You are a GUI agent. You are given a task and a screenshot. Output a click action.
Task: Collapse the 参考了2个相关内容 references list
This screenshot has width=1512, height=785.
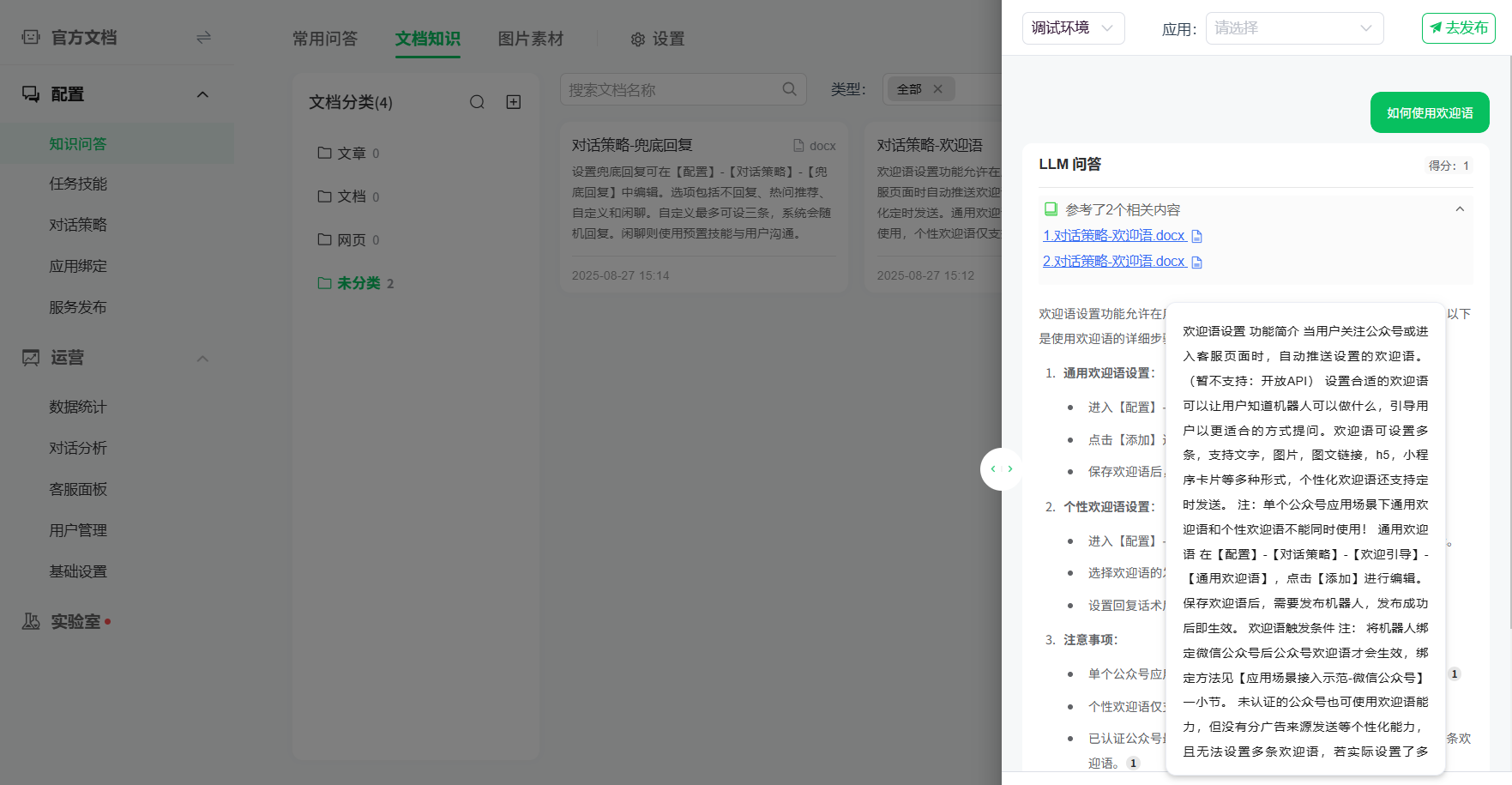tap(1460, 209)
